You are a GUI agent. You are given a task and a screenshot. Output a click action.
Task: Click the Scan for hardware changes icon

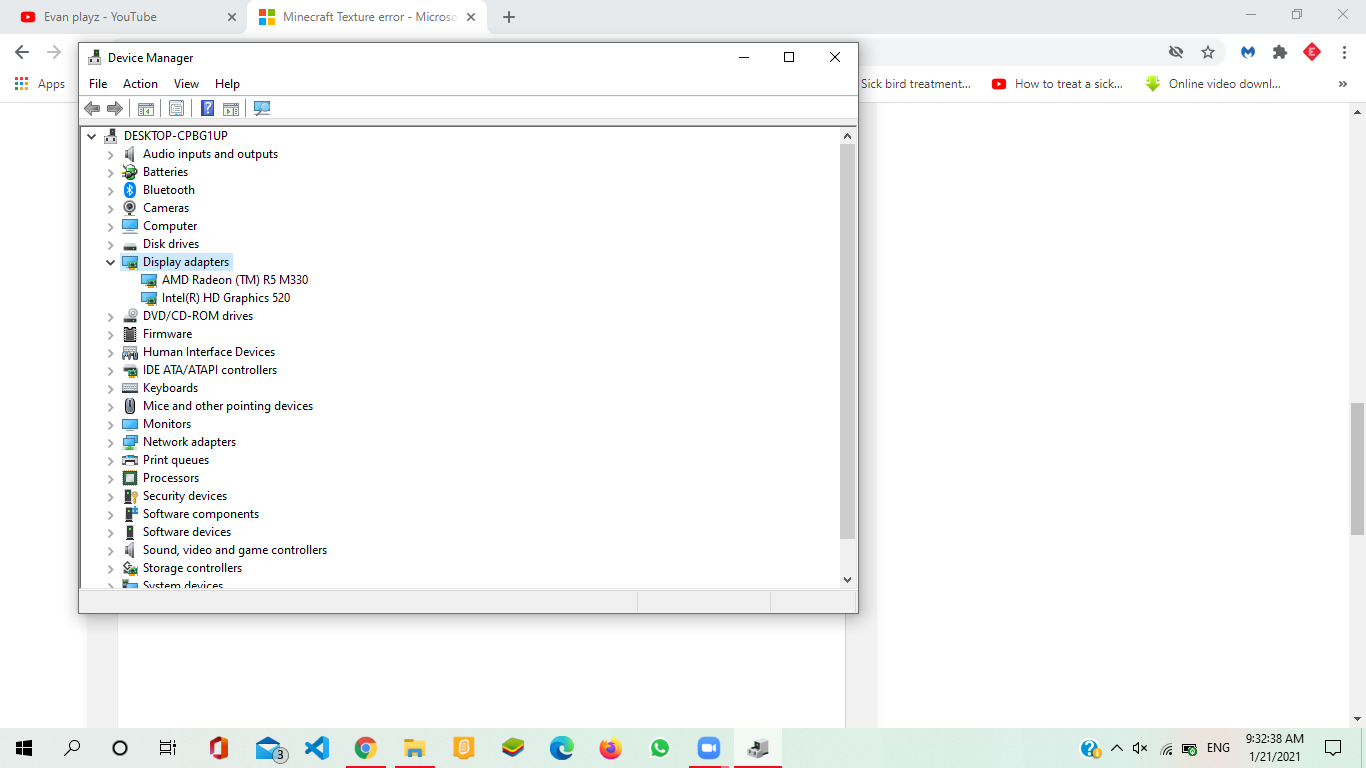pos(262,108)
